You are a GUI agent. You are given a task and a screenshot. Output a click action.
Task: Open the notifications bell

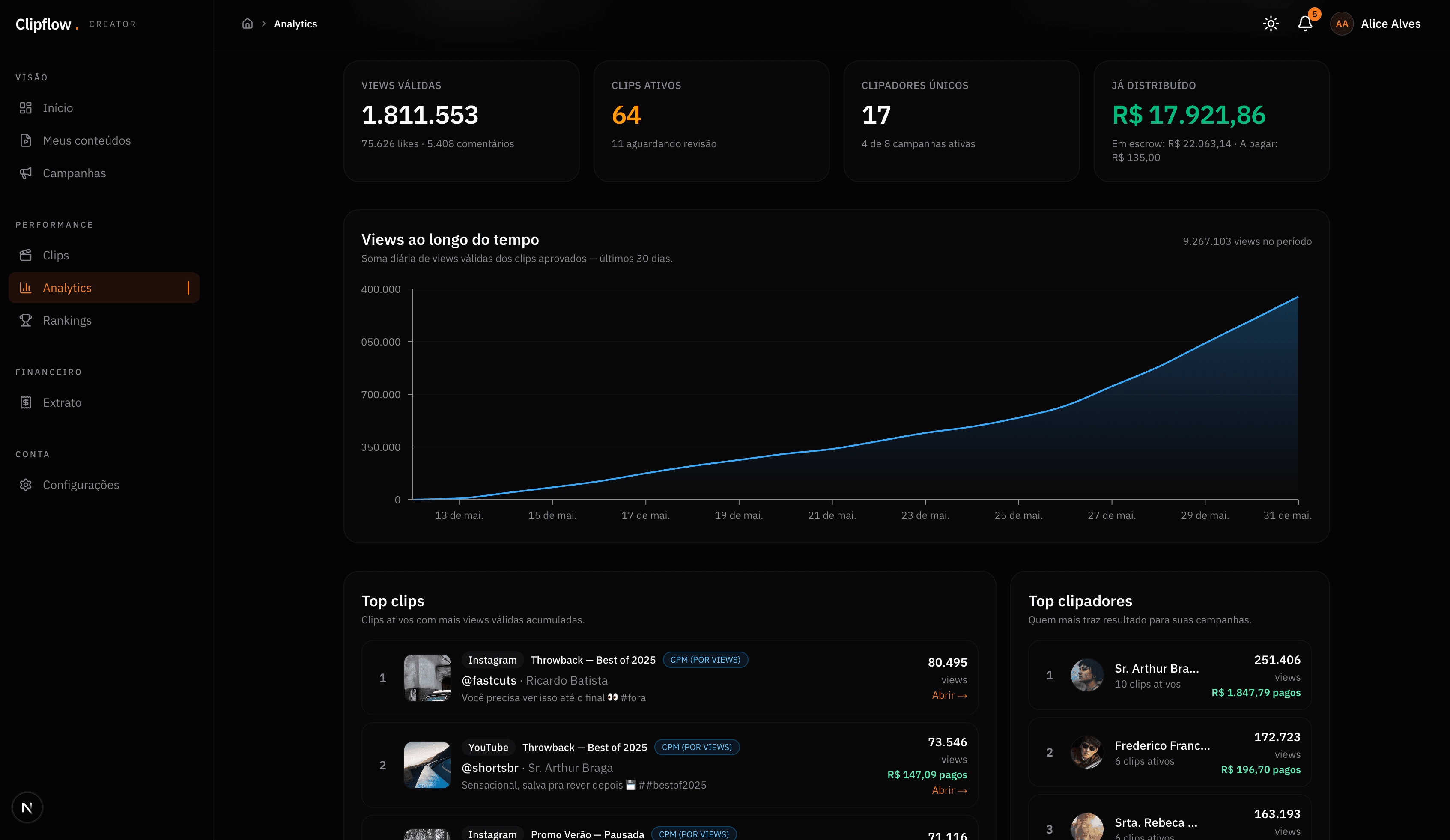[1305, 24]
